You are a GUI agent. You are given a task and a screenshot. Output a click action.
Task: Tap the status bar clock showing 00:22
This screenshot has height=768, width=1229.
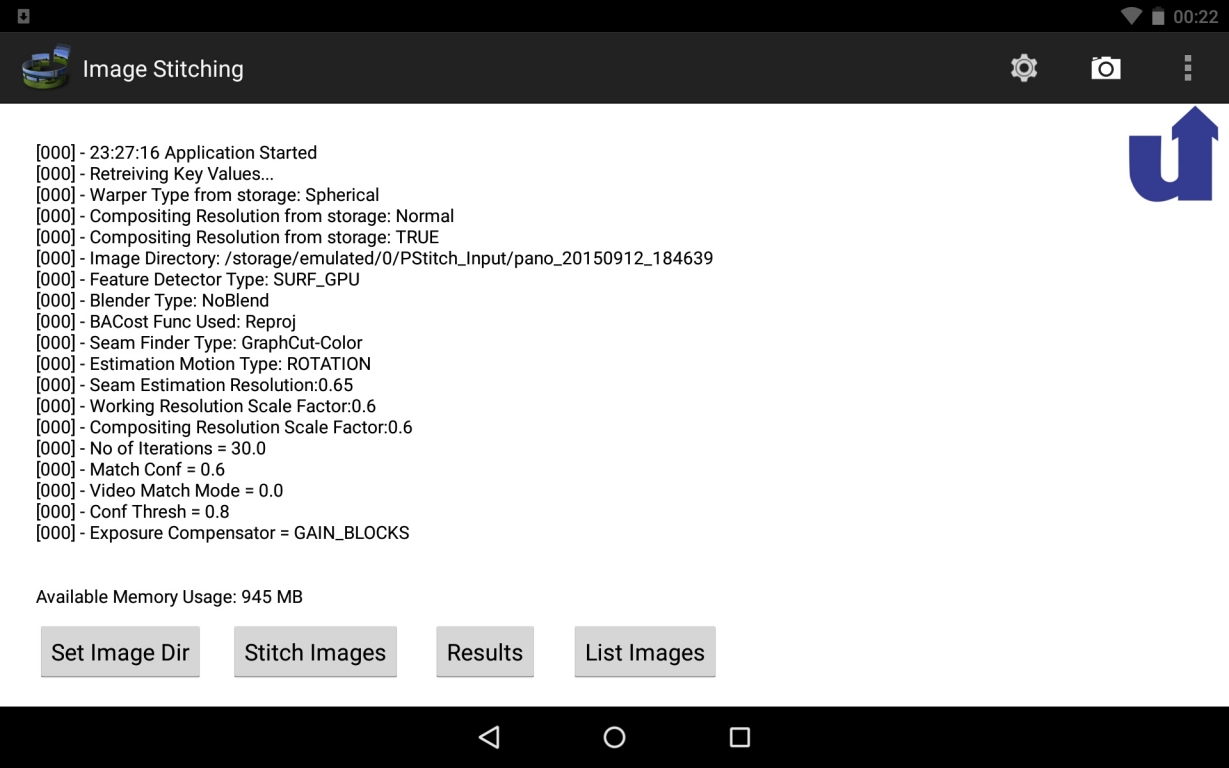[1195, 16]
